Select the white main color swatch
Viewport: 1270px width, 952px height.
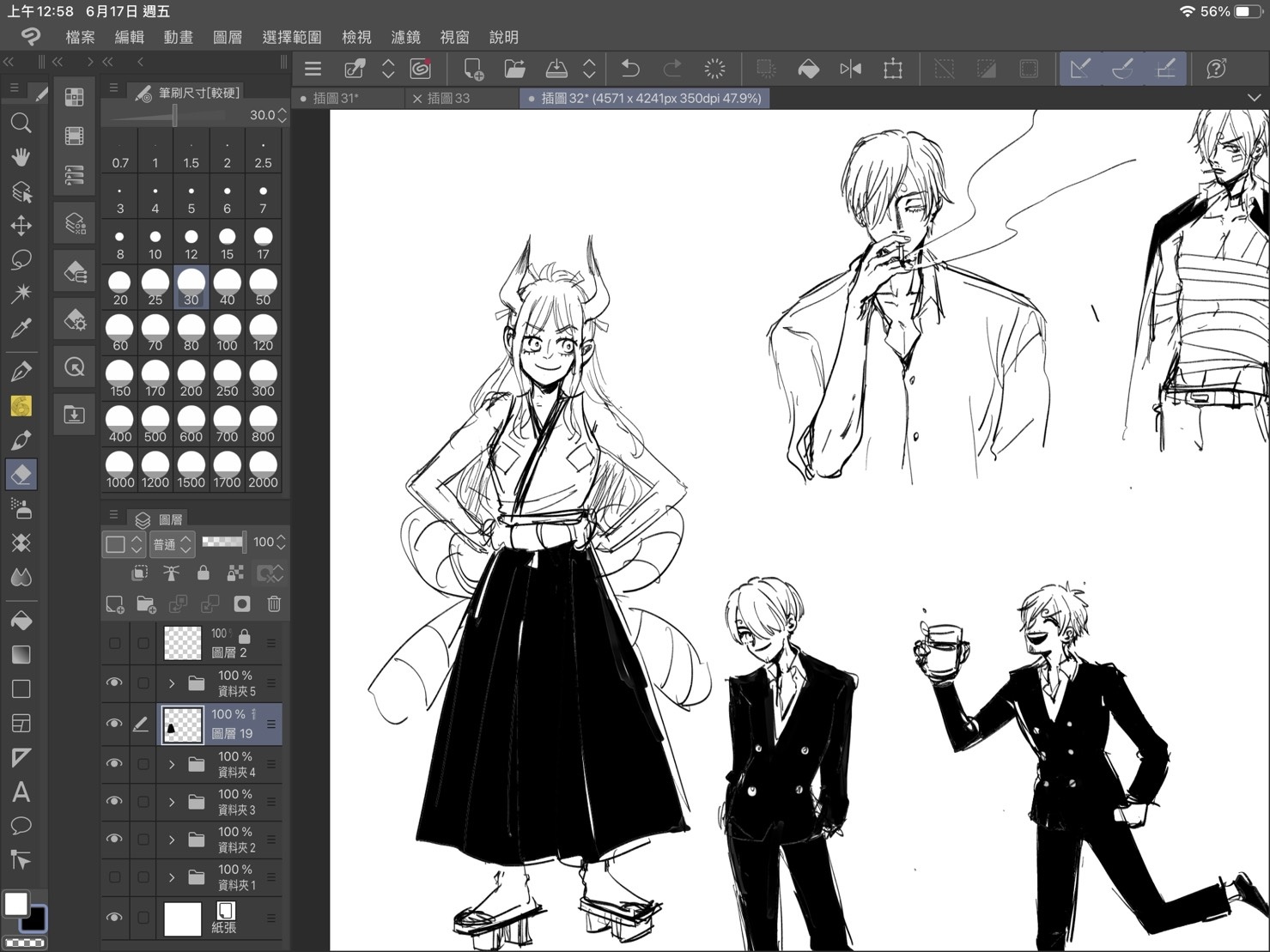tap(15, 903)
